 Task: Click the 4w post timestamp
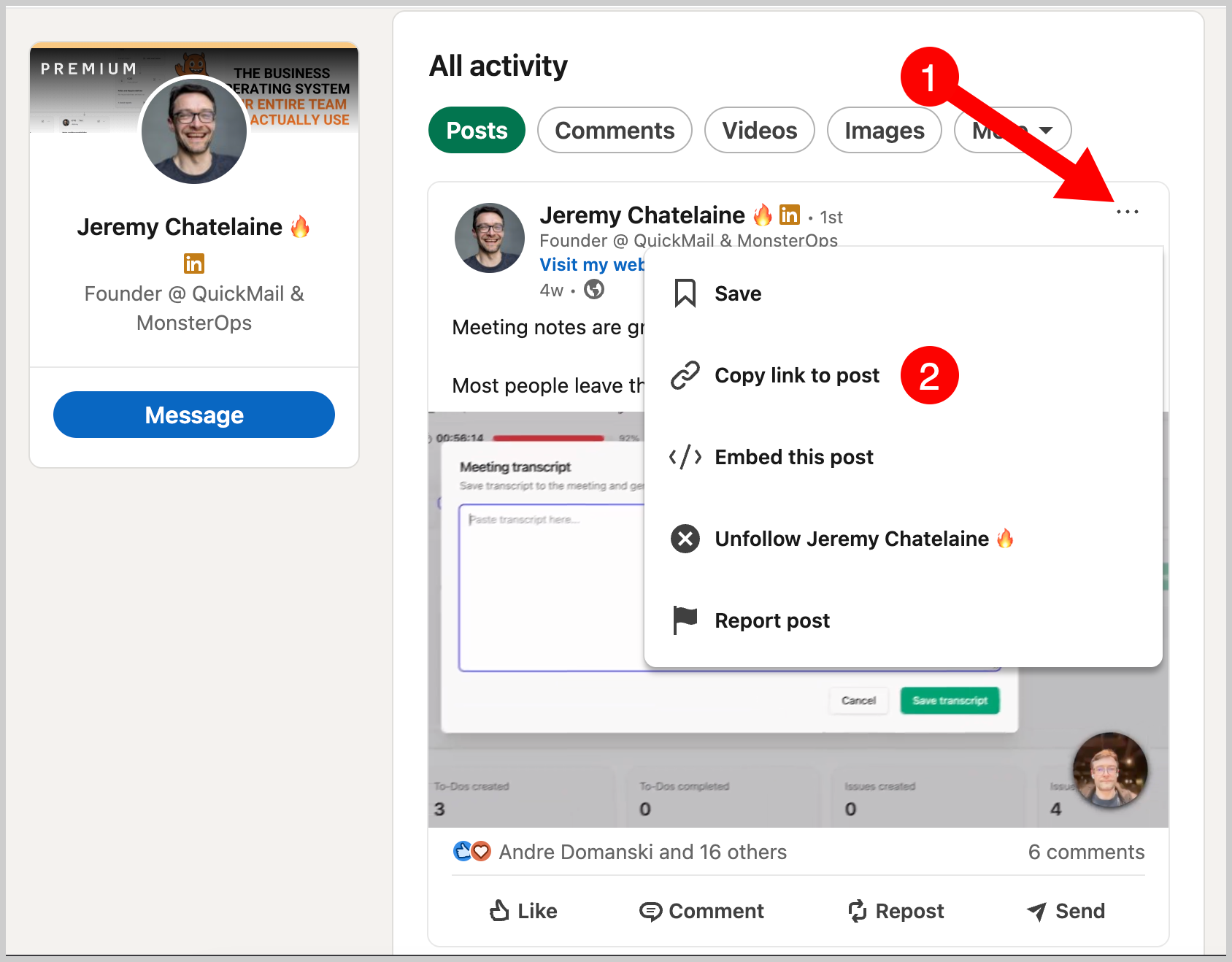tap(552, 290)
